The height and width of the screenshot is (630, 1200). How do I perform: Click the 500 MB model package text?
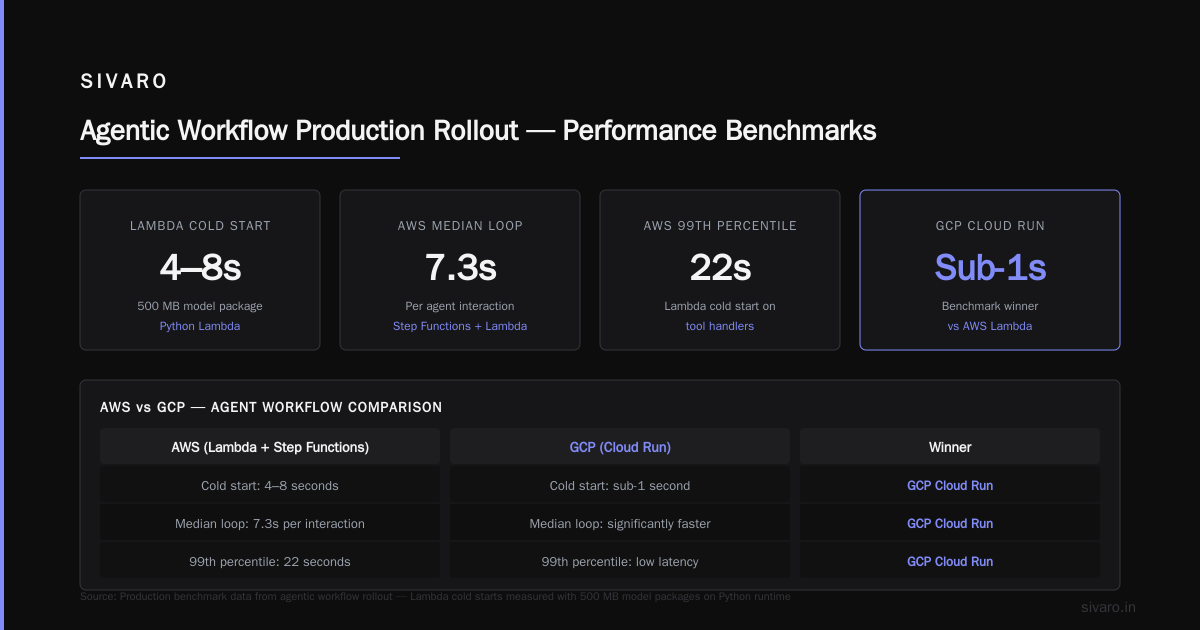(200, 306)
